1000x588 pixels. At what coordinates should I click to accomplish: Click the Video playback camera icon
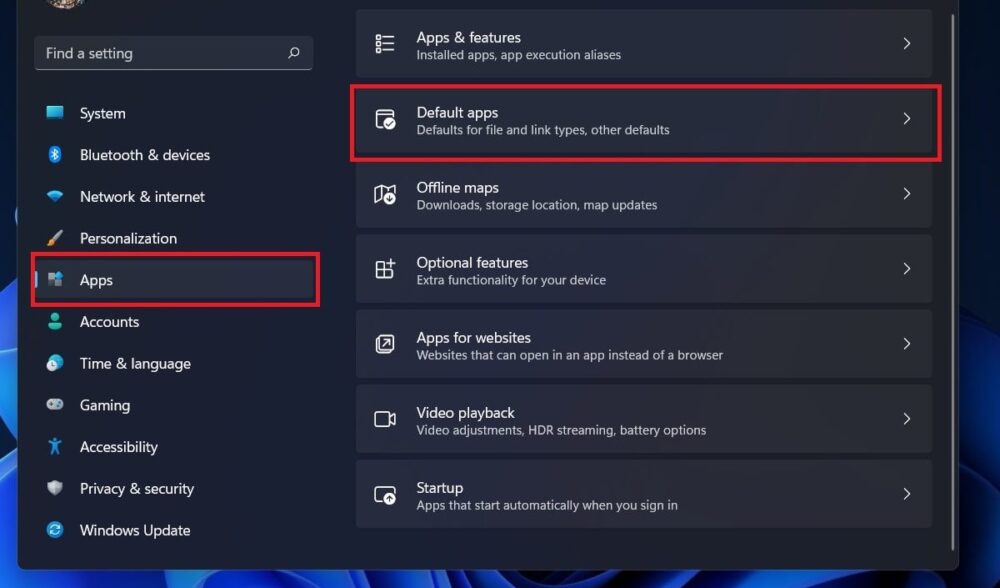click(x=385, y=419)
